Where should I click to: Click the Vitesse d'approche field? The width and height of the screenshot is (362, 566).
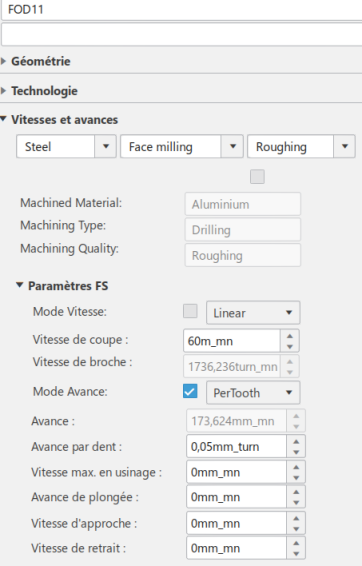236,523
